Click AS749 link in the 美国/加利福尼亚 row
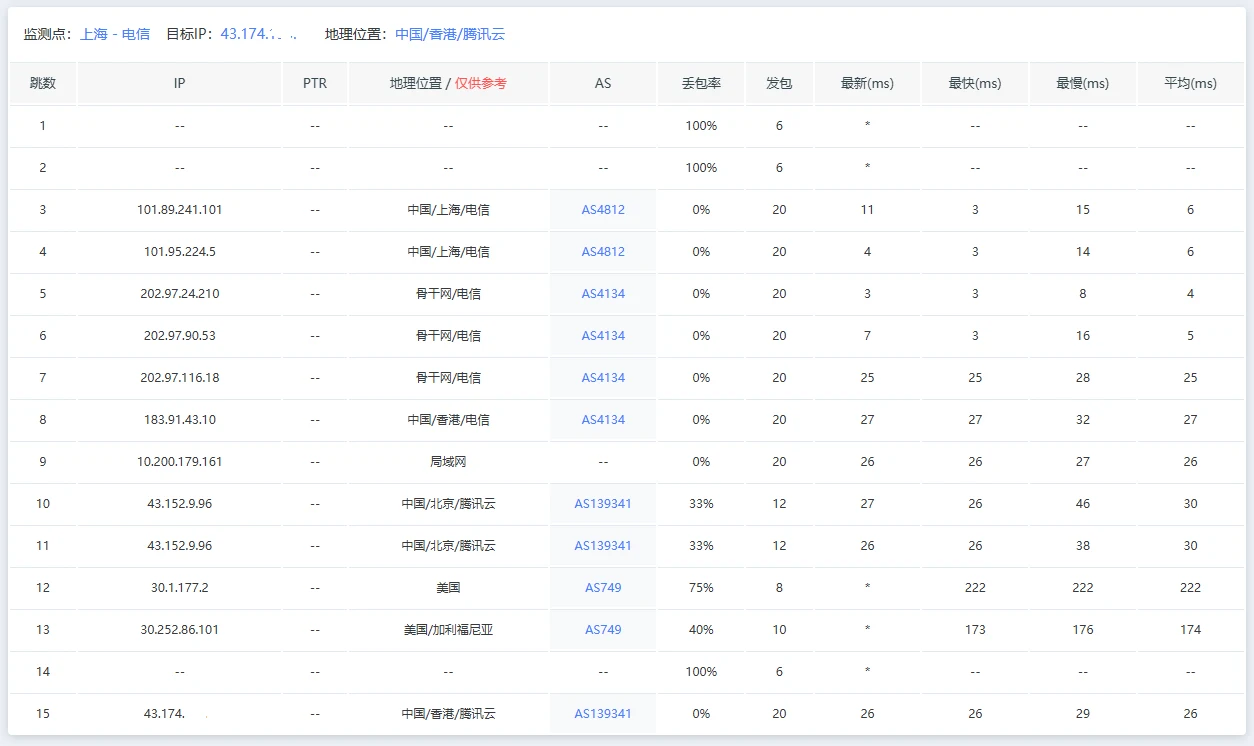This screenshot has width=1254, height=746. coord(603,630)
